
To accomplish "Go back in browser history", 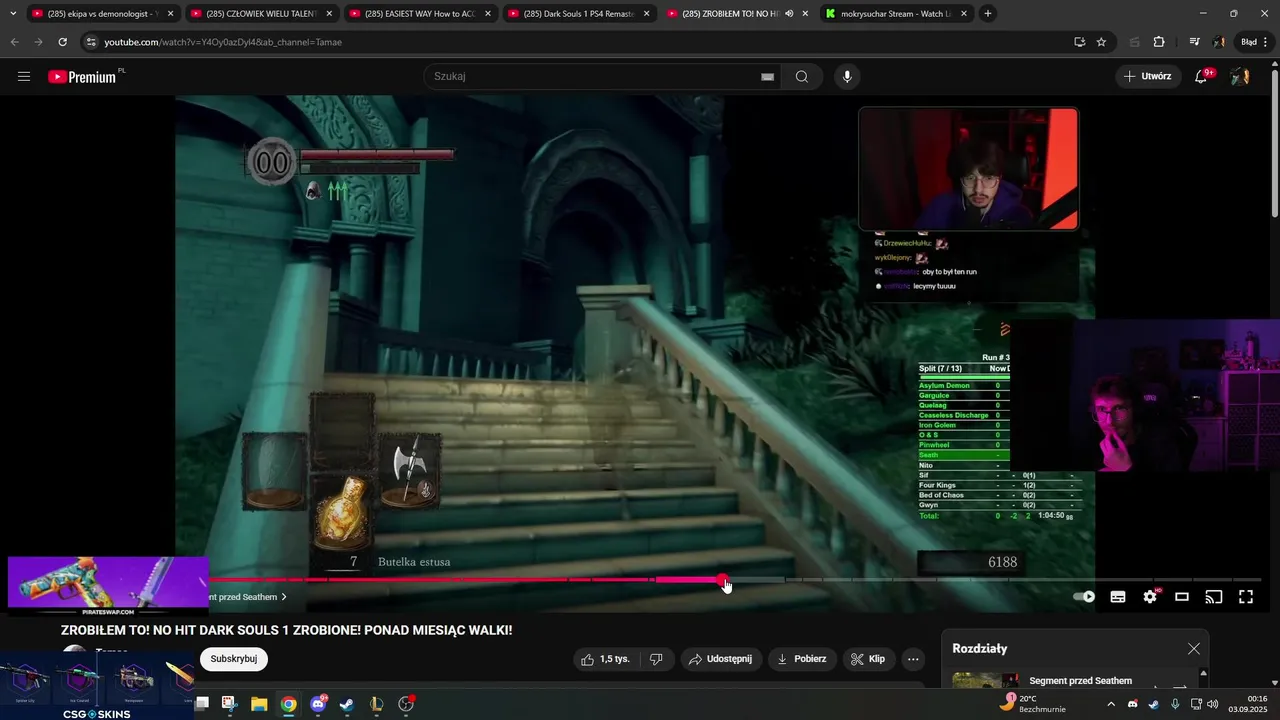I will (x=14, y=42).
